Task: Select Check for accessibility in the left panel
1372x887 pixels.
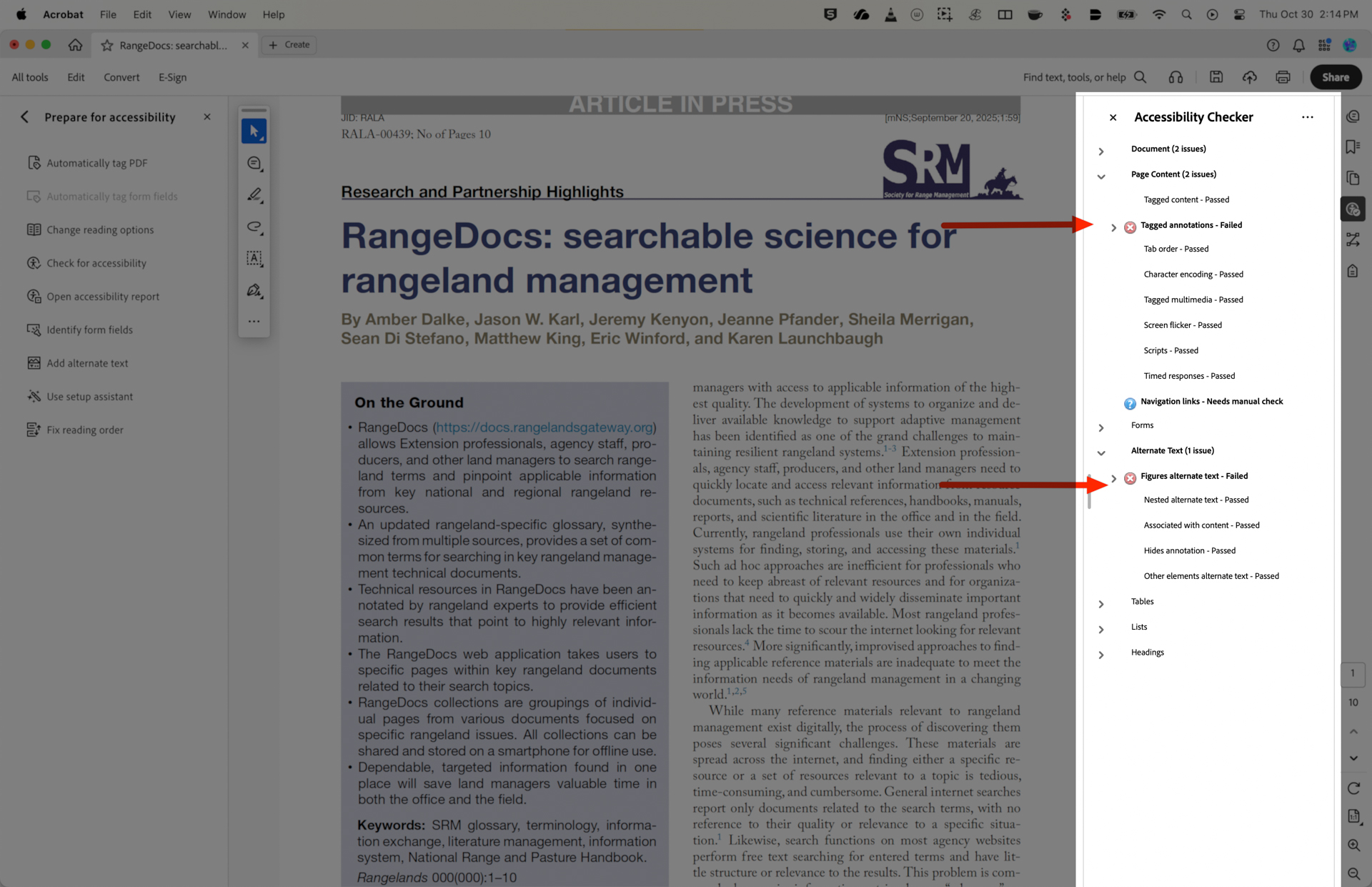Action: tap(95, 263)
